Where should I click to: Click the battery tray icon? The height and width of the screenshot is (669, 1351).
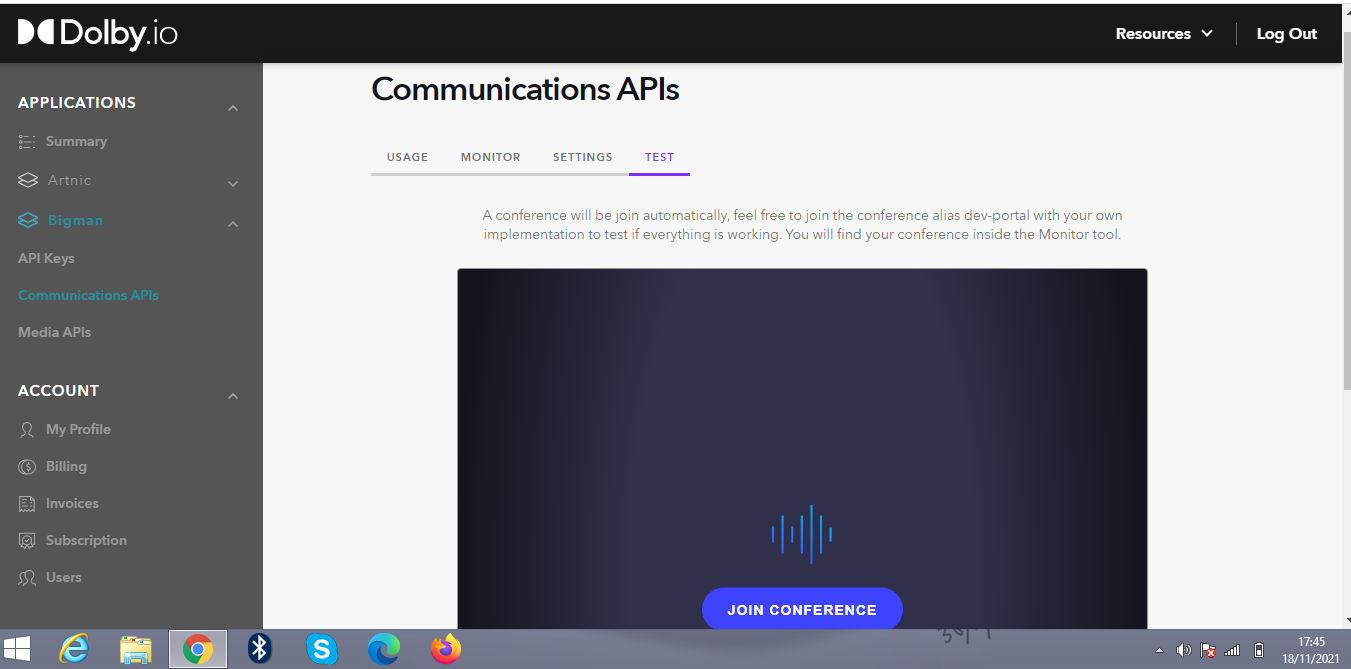pos(1259,650)
